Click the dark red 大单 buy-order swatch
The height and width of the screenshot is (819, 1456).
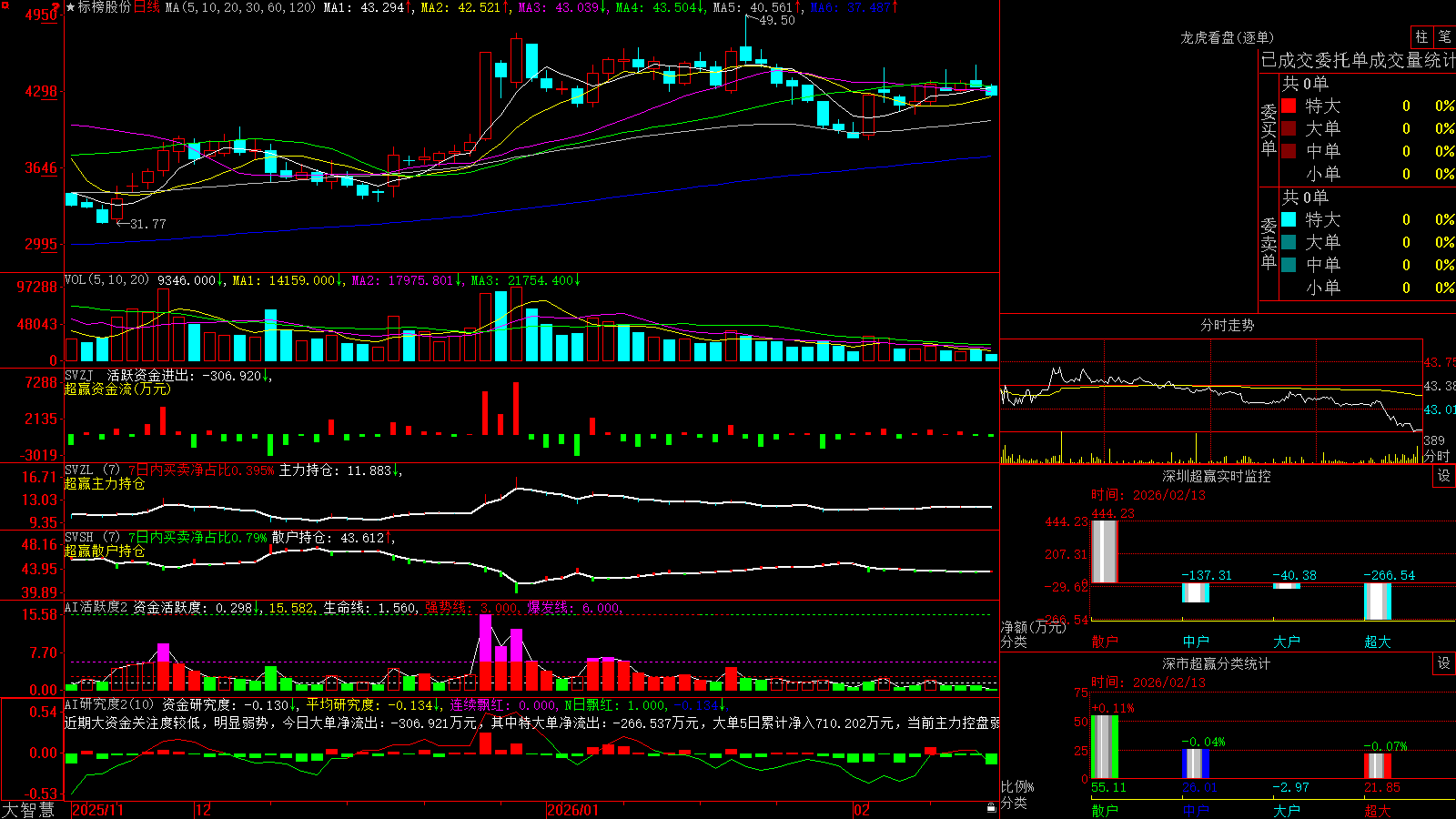1289,128
